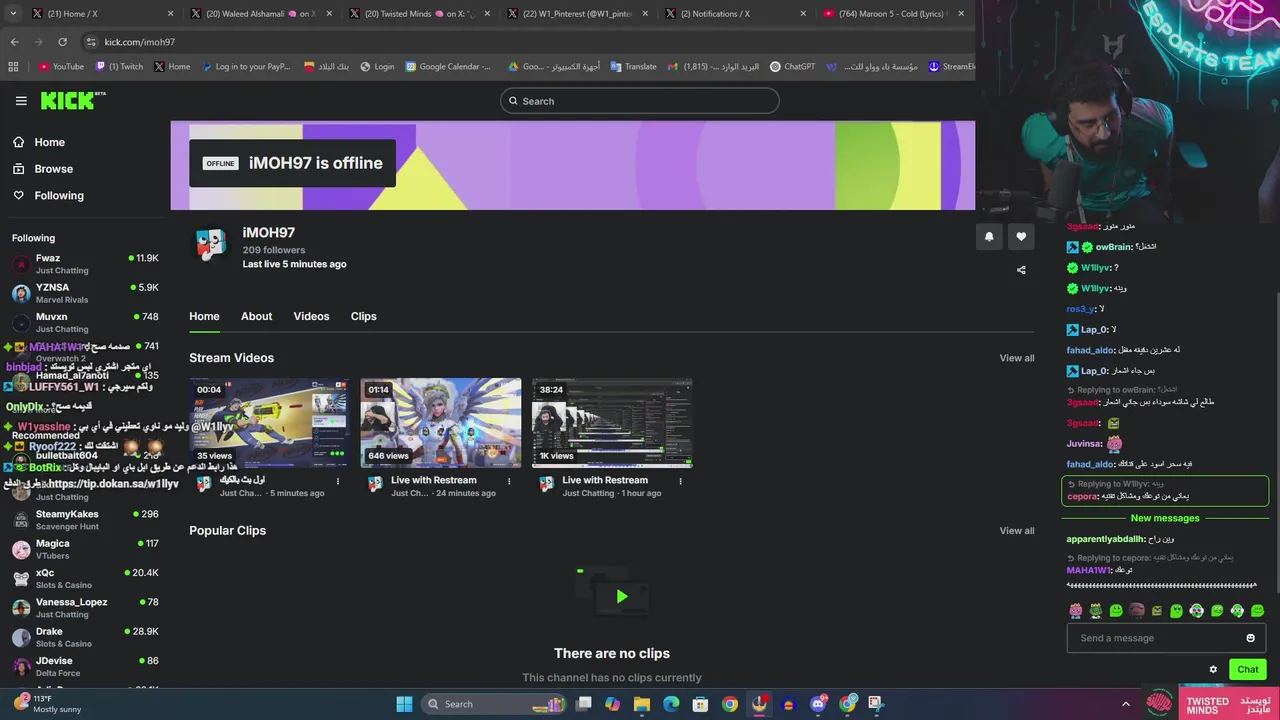Click the Kick logo
Screen dimensions: 1280x720
tap(72, 100)
